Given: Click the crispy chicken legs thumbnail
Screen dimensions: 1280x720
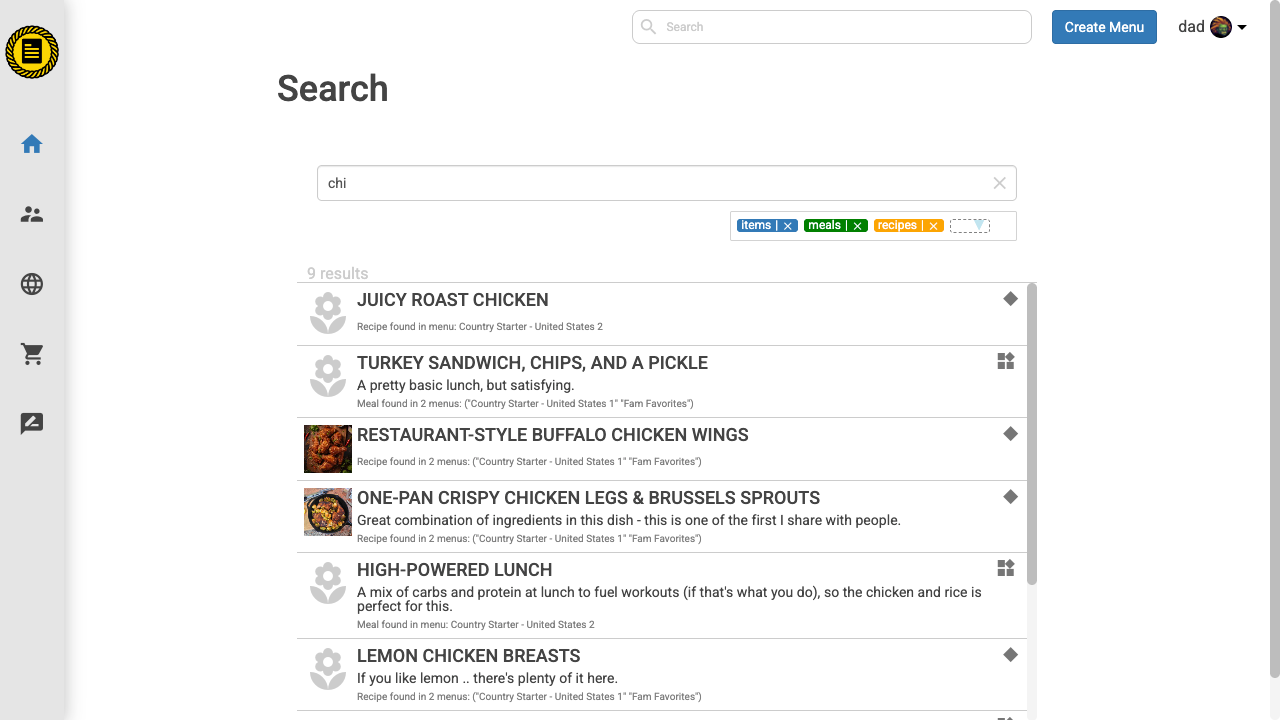Looking at the screenshot, I should pos(328,512).
